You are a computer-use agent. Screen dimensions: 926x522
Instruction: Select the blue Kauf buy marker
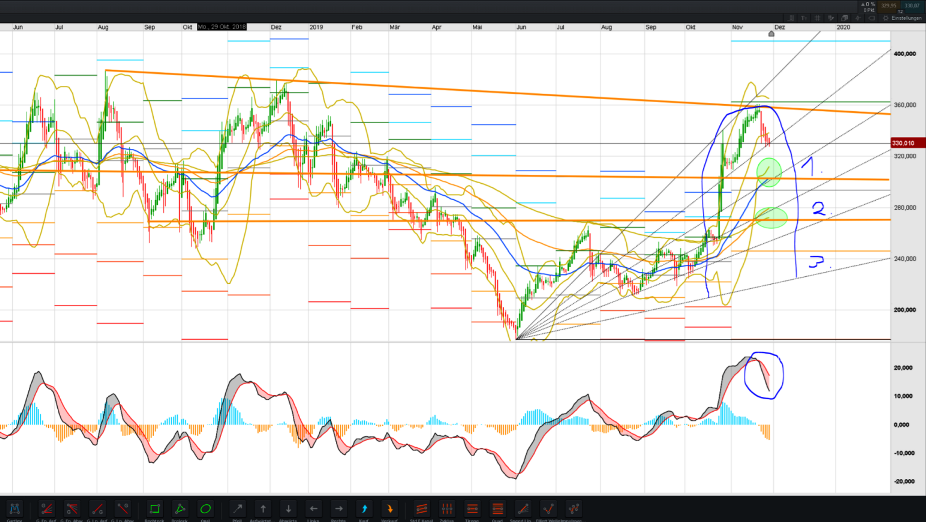(x=364, y=508)
